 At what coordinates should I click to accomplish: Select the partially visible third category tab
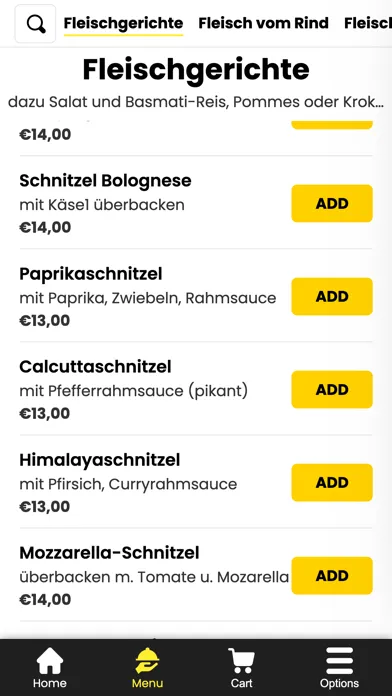click(x=368, y=23)
